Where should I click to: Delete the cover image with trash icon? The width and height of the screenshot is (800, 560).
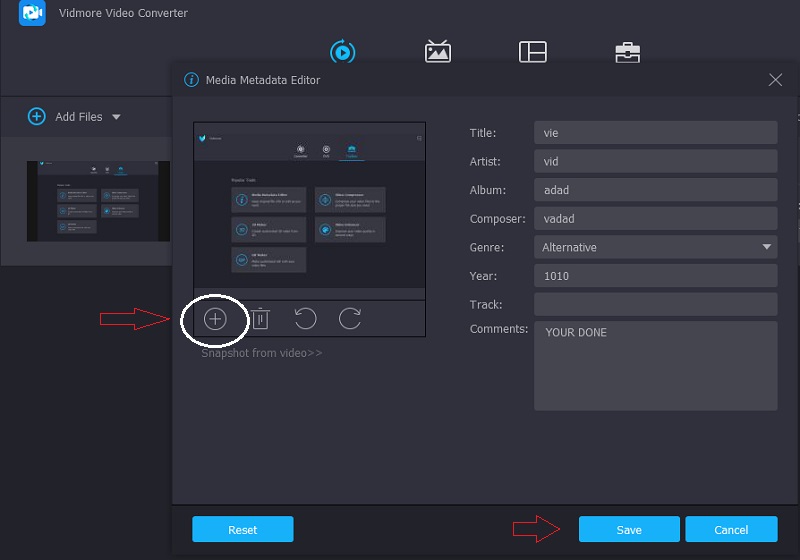tap(260, 319)
